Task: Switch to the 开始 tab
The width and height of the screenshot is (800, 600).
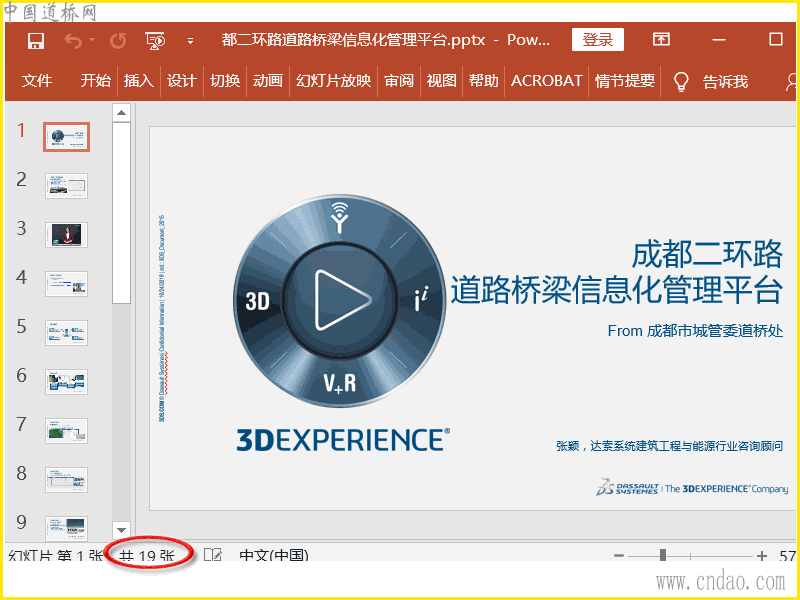Action: [95, 81]
